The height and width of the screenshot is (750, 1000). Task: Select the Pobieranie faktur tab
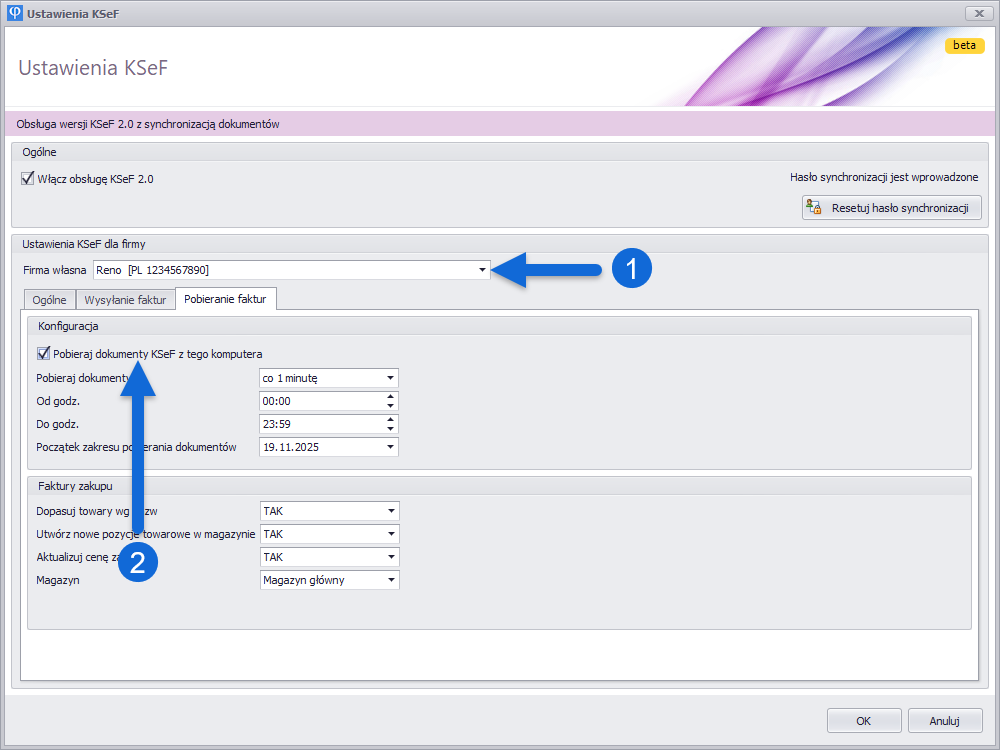point(225,300)
